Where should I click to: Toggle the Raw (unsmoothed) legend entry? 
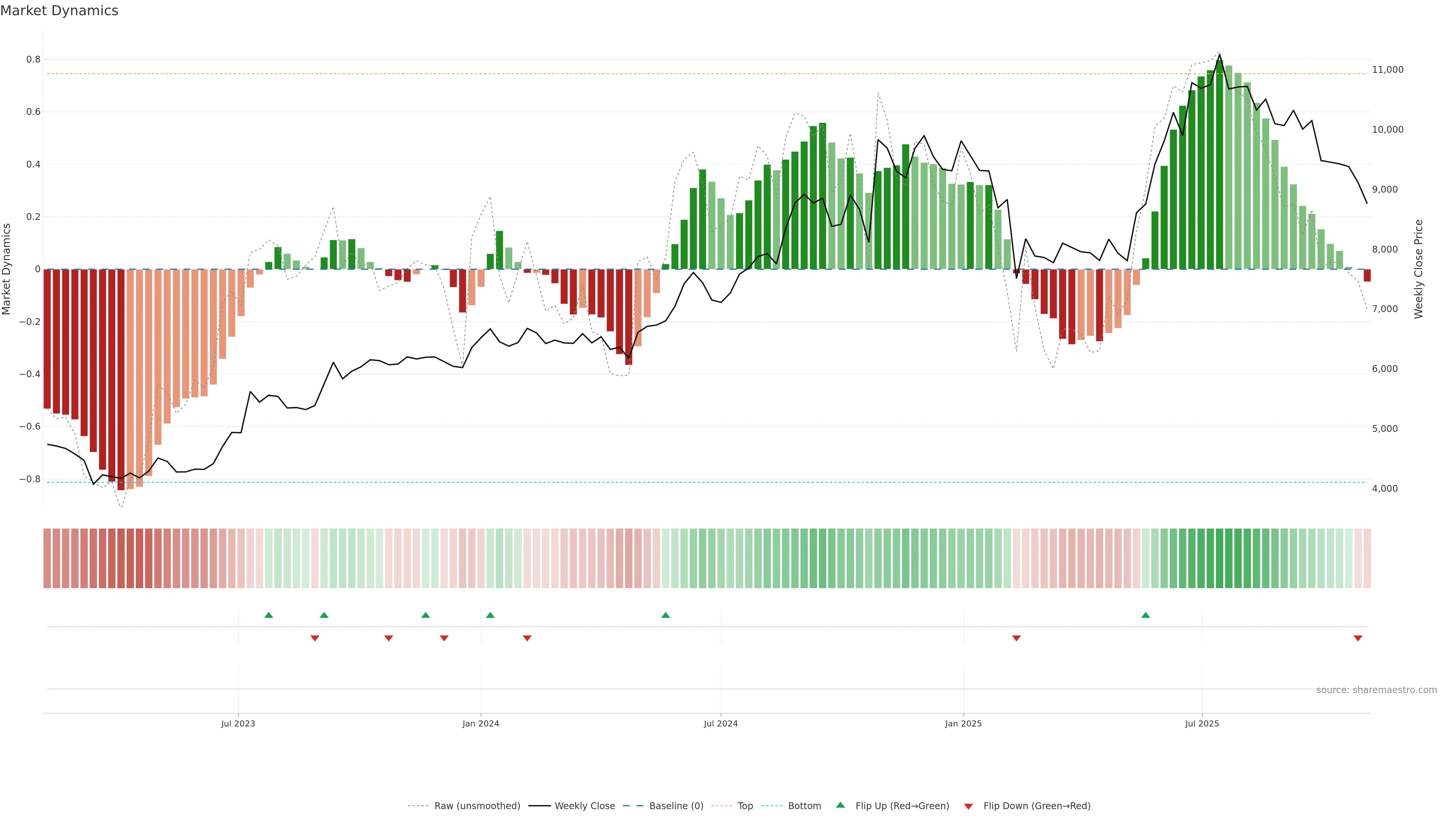[x=477, y=805]
